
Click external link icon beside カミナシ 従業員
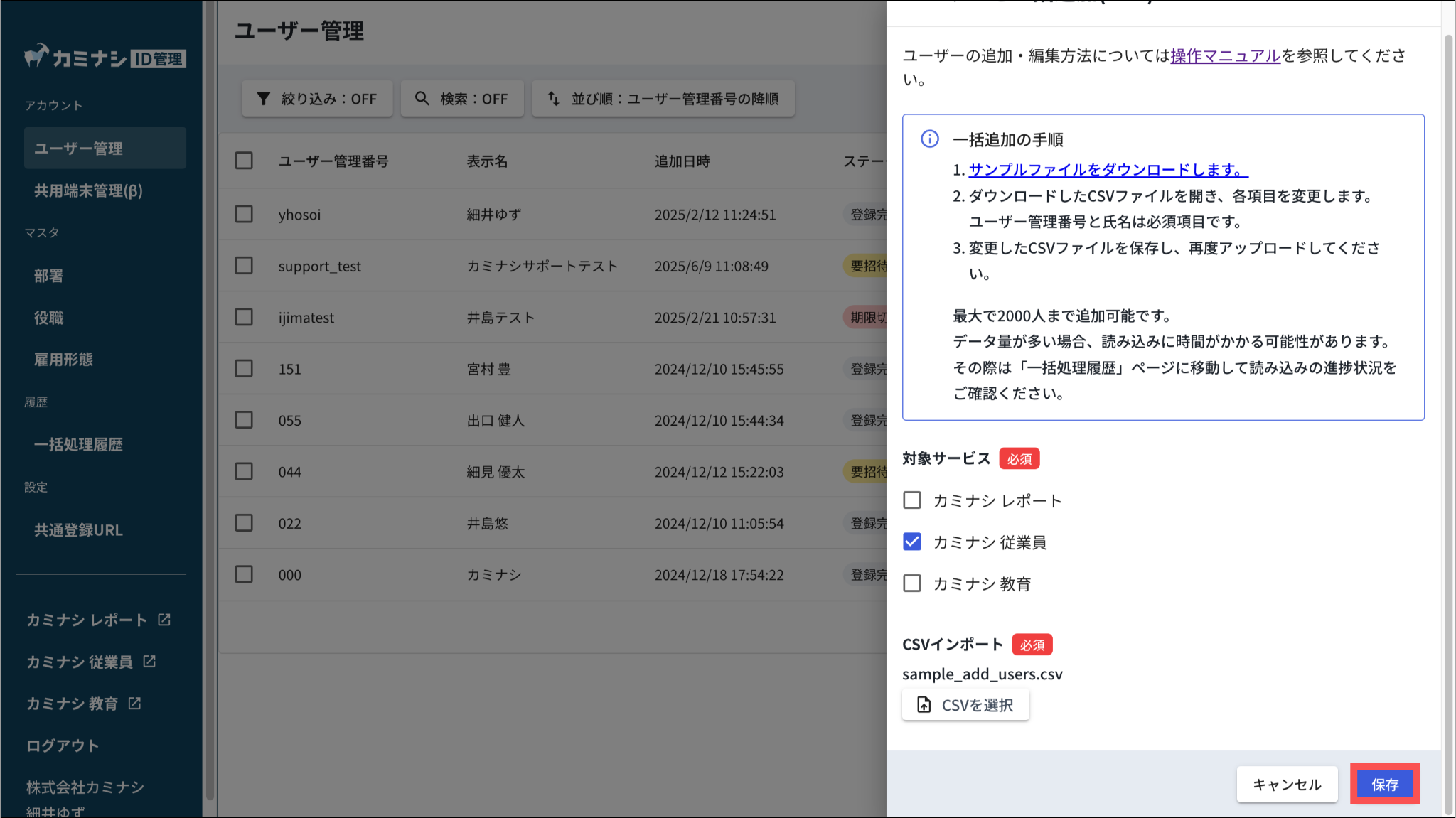tap(149, 662)
